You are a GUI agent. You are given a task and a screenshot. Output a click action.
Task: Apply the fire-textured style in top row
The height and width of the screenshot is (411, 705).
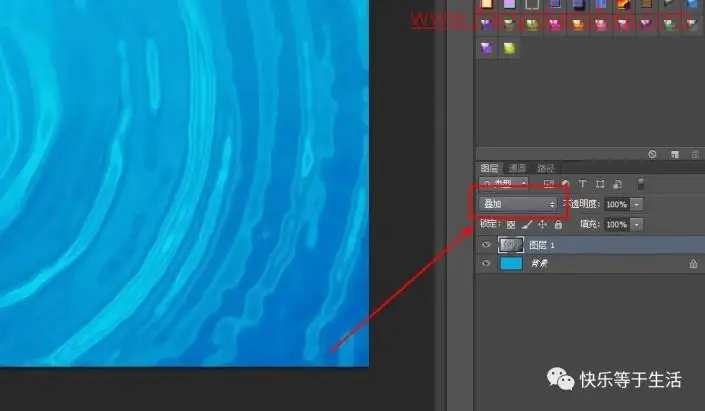pos(623,4)
